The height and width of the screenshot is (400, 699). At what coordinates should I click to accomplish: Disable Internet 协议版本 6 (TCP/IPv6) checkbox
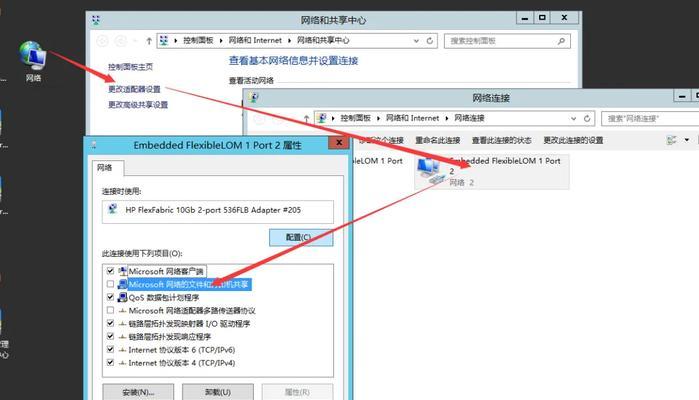click(110, 350)
